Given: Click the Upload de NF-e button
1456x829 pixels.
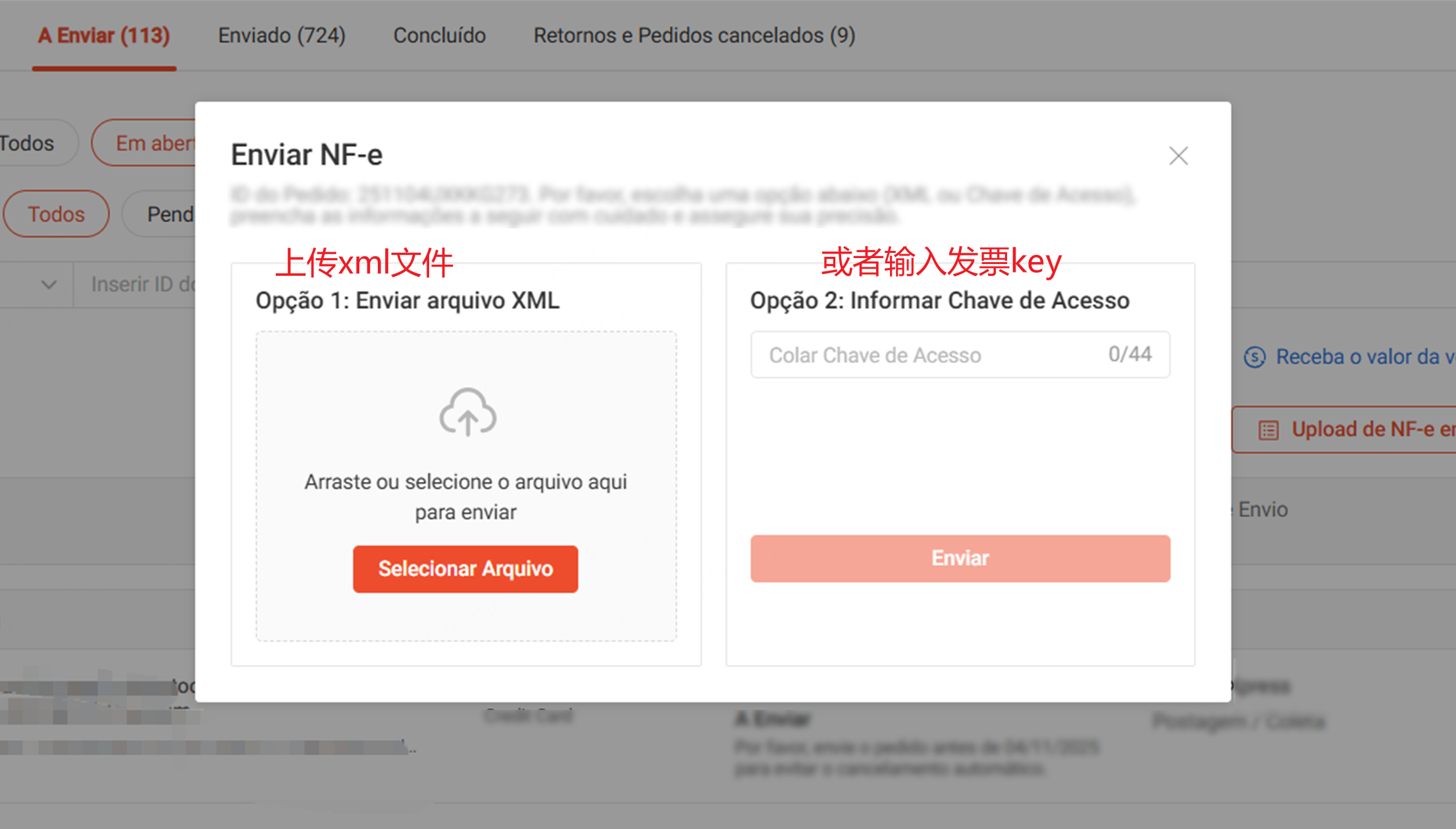Looking at the screenshot, I should click(1369, 430).
